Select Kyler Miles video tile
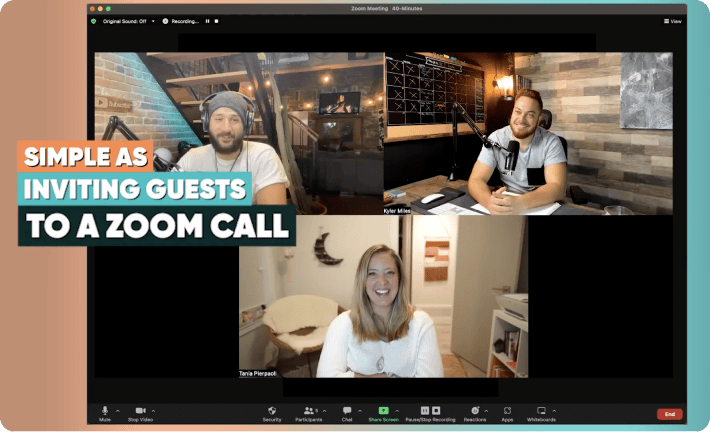The height and width of the screenshot is (432, 710). point(528,133)
